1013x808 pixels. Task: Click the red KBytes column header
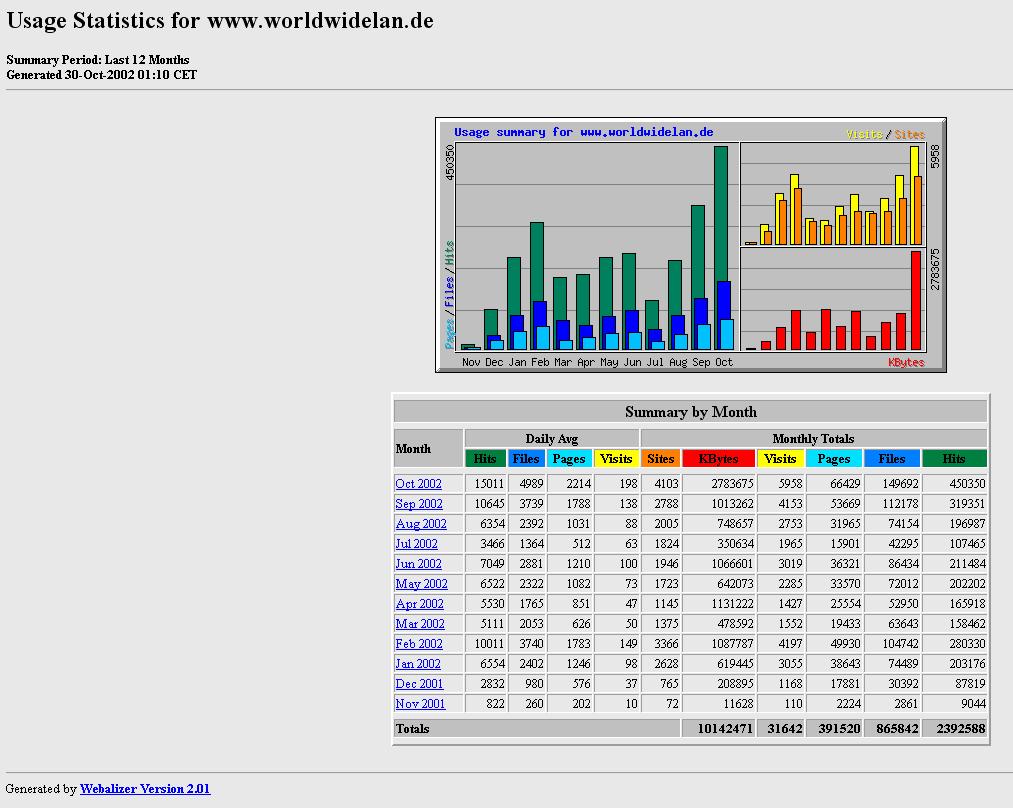(x=718, y=459)
